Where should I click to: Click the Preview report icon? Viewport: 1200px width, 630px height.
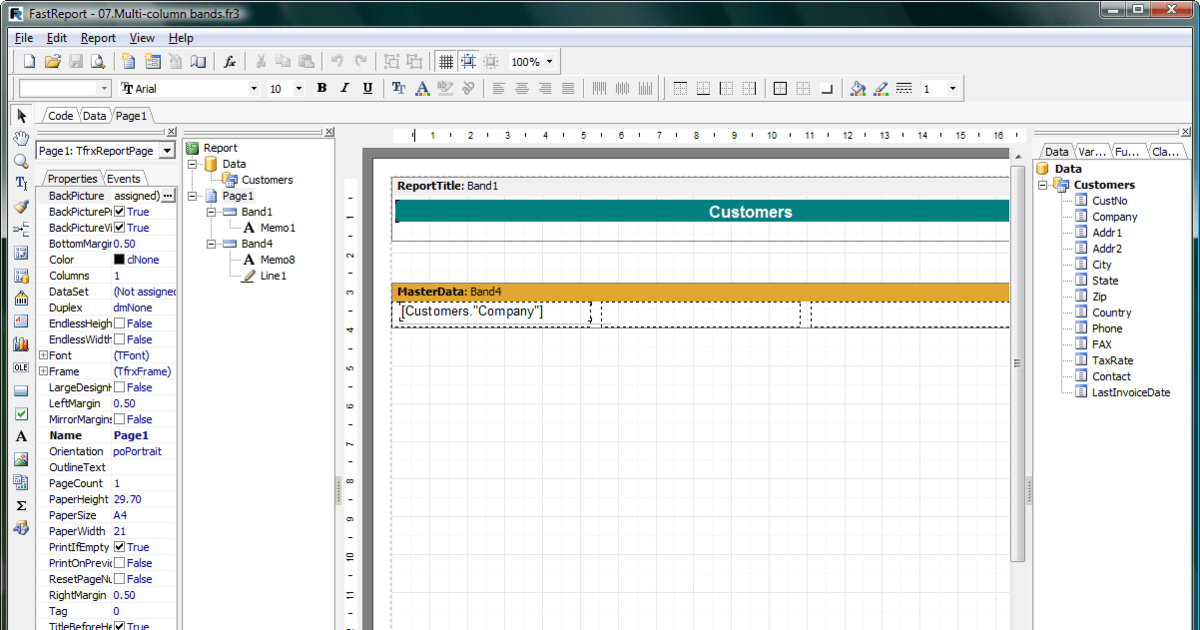98,62
